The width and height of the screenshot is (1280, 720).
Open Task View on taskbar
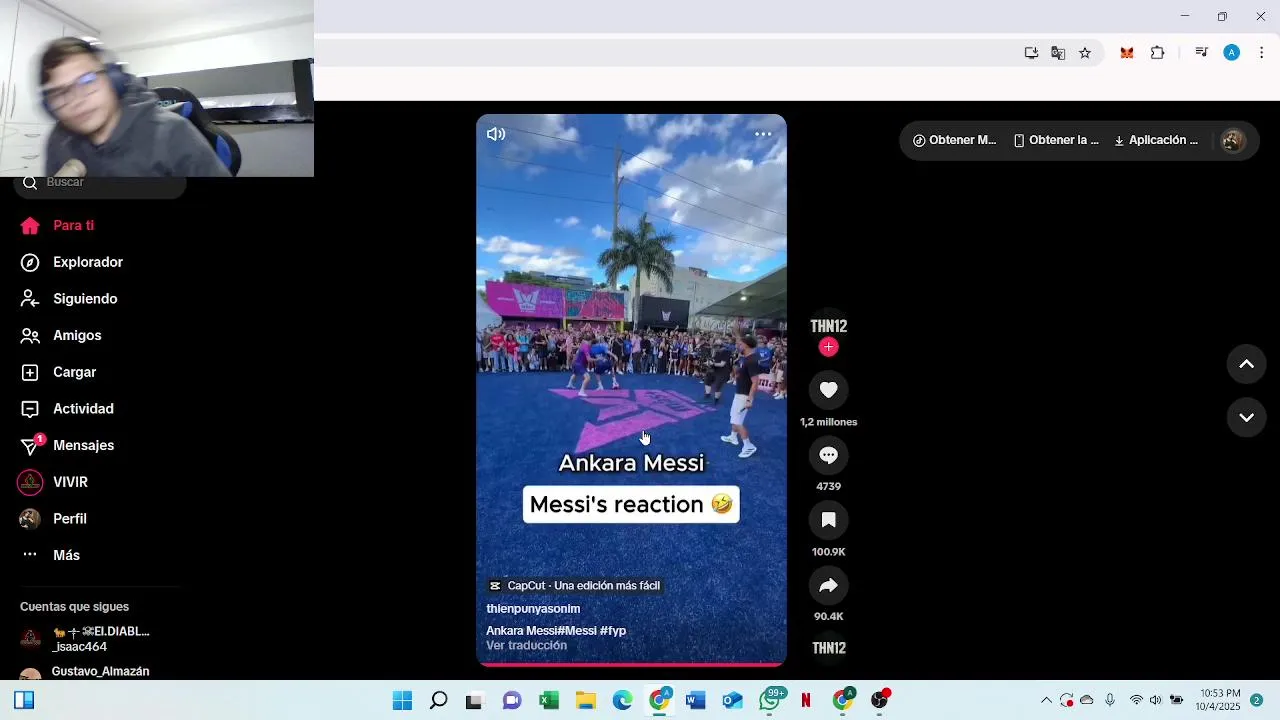pyautogui.click(x=474, y=700)
